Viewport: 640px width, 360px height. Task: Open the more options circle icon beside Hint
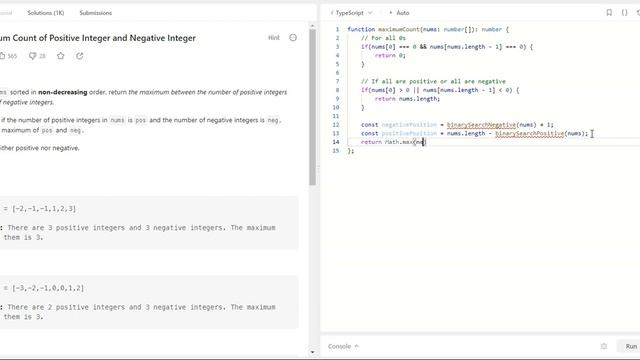293,38
